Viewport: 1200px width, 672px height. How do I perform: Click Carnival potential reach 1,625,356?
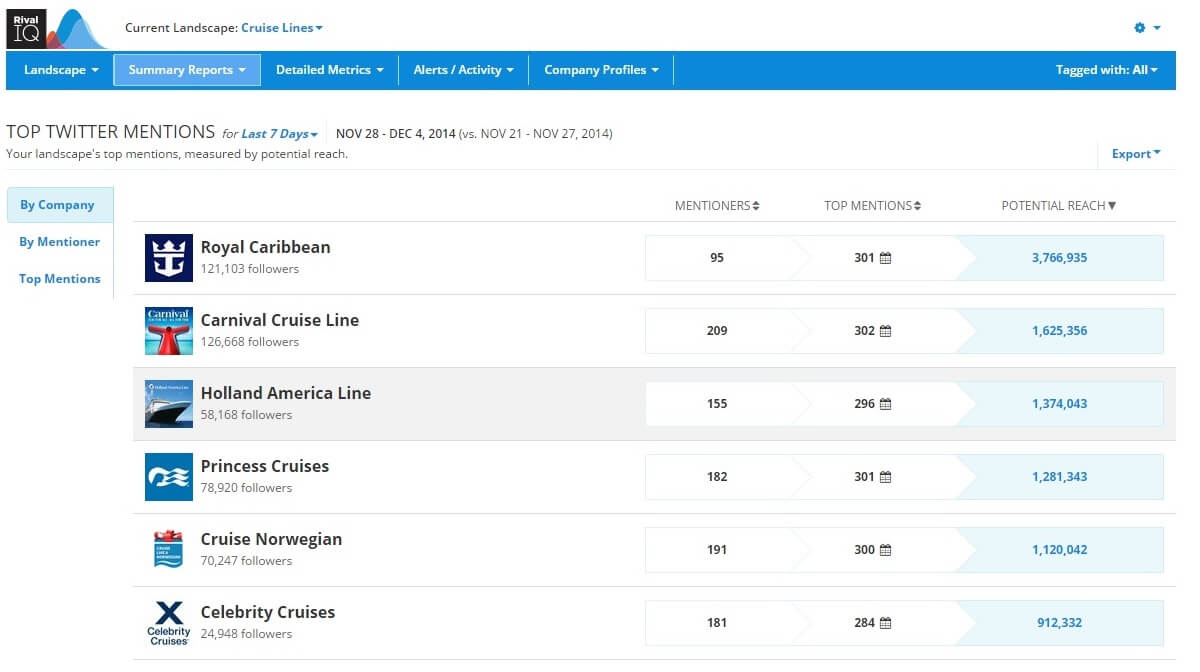click(x=1059, y=331)
